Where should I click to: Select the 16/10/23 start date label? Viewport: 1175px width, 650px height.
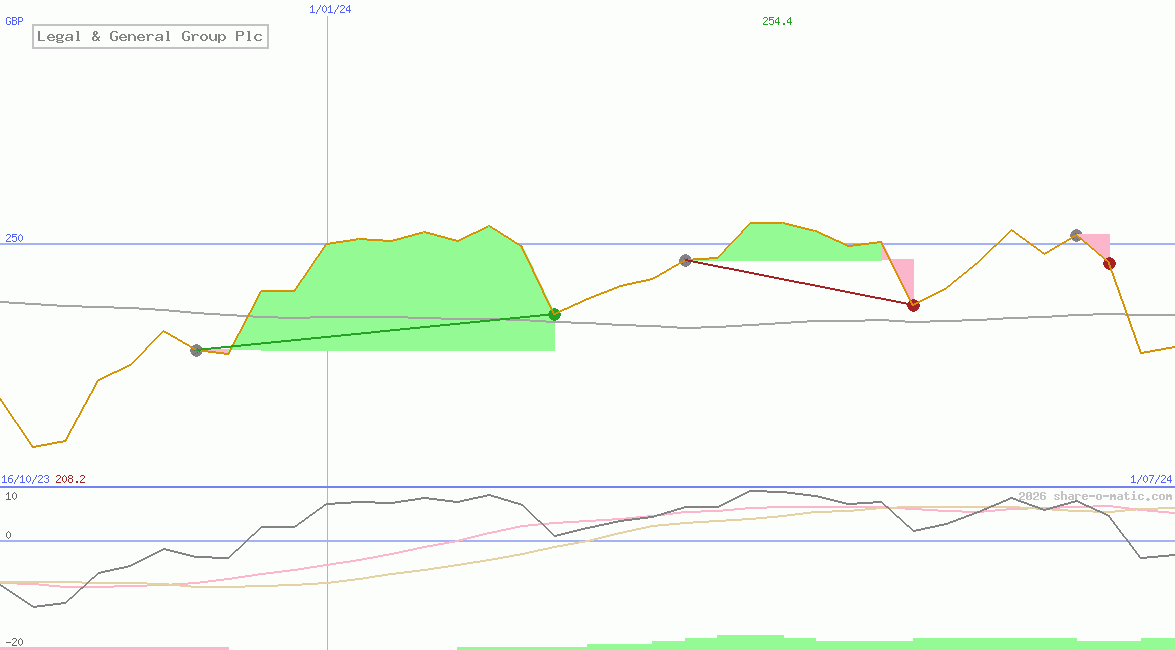25,479
